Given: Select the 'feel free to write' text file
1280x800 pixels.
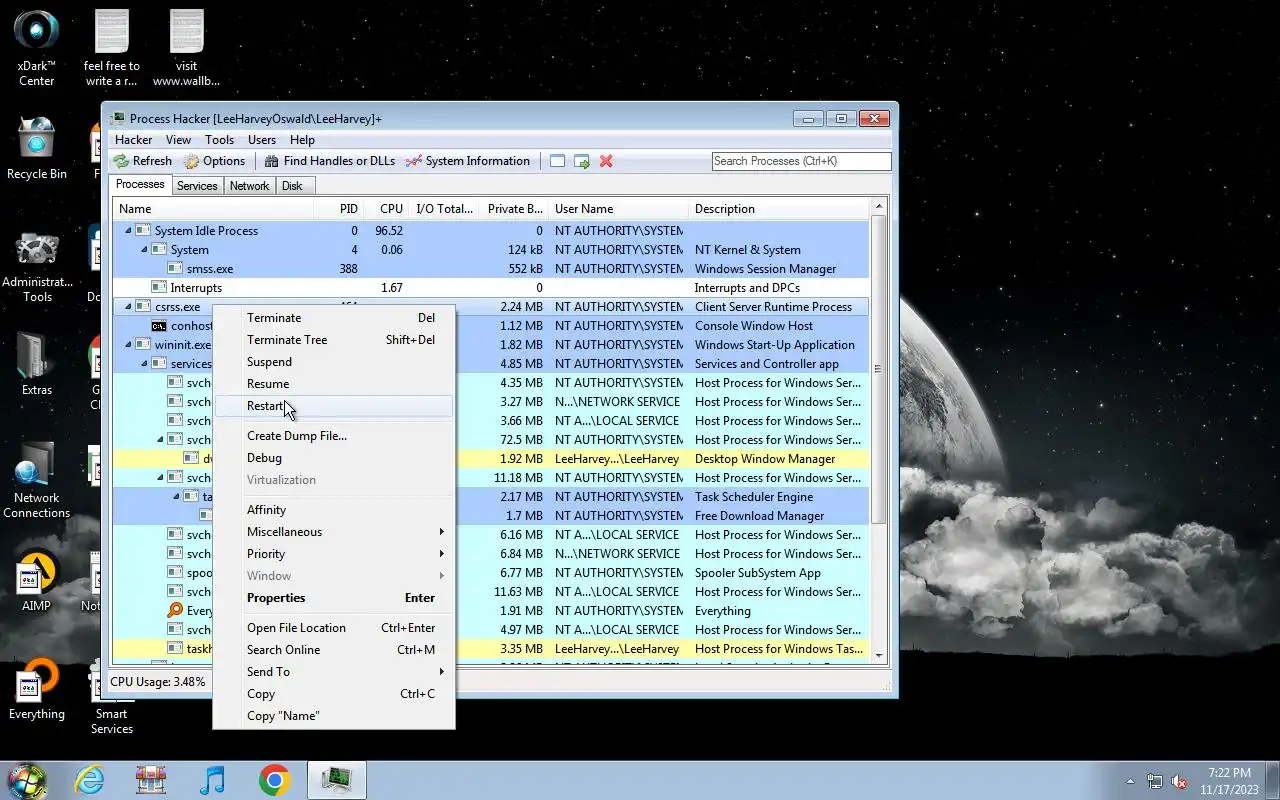Looking at the screenshot, I should click(112, 49).
